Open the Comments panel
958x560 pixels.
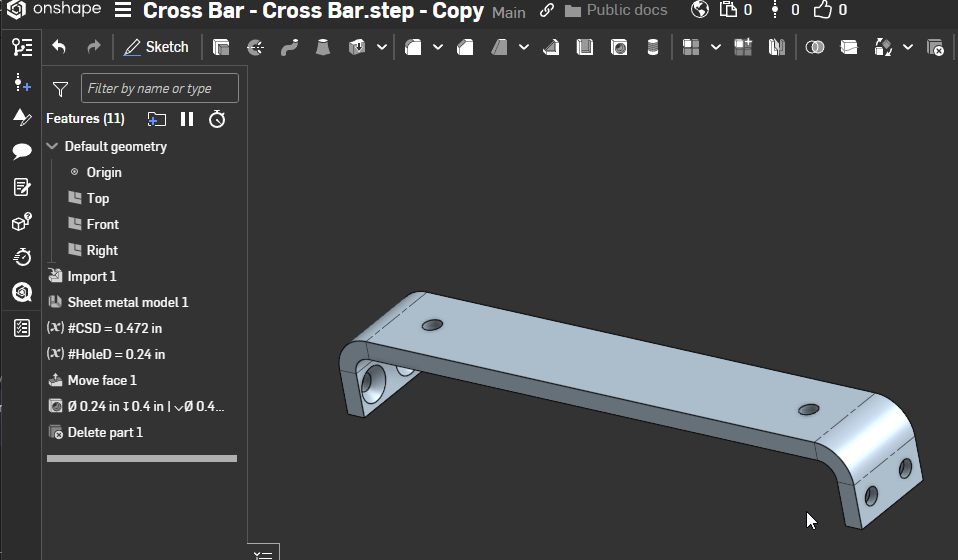click(x=22, y=151)
